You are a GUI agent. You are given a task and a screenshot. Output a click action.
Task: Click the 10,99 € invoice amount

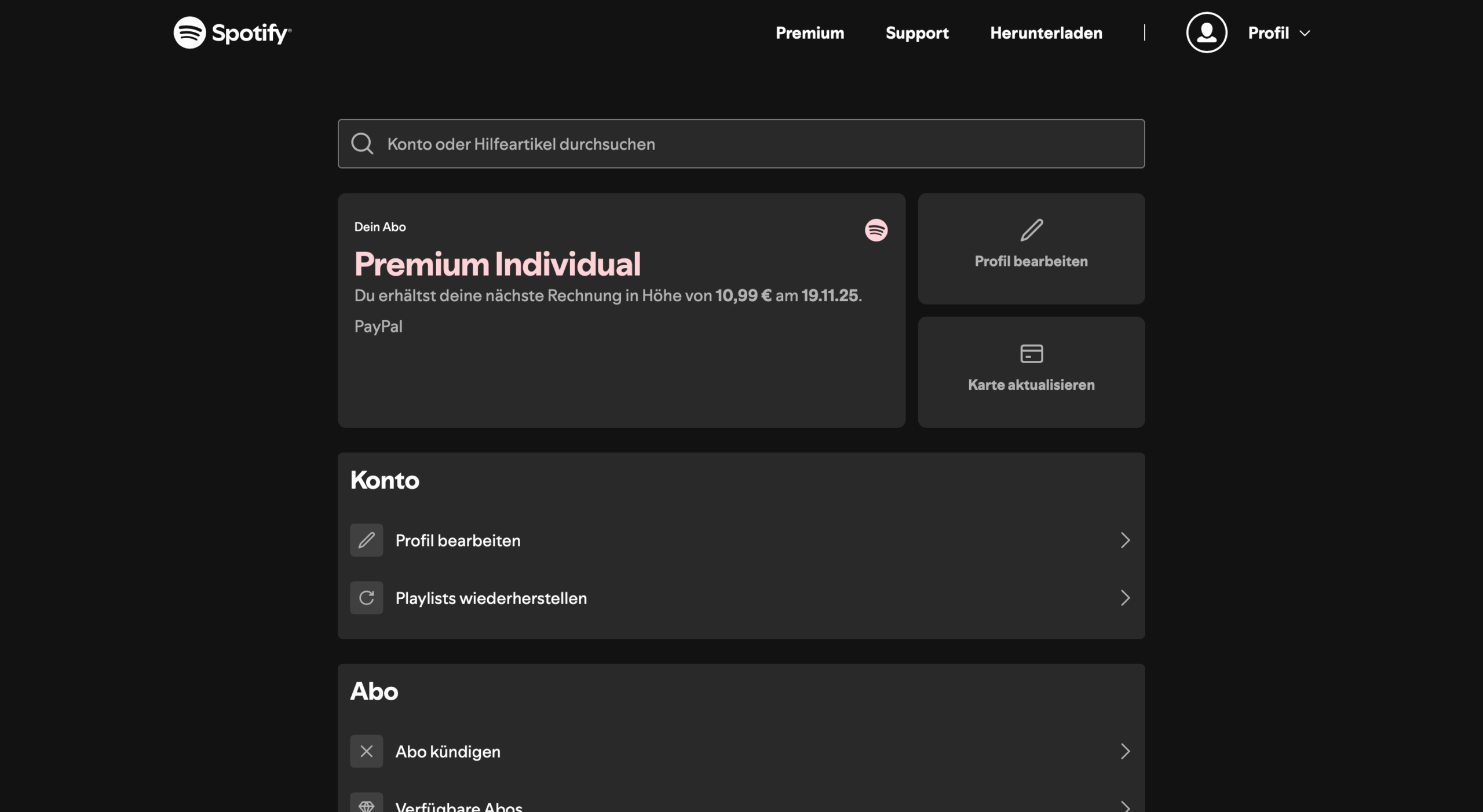pyautogui.click(x=743, y=295)
